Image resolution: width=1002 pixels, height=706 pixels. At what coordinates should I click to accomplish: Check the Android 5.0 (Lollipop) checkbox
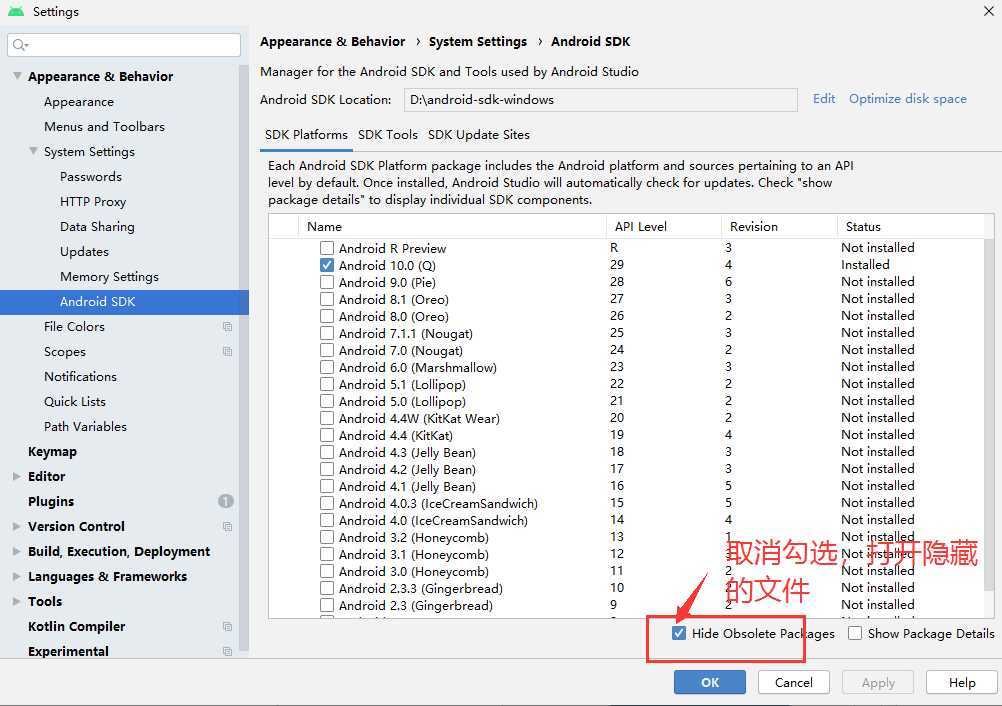(327, 401)
